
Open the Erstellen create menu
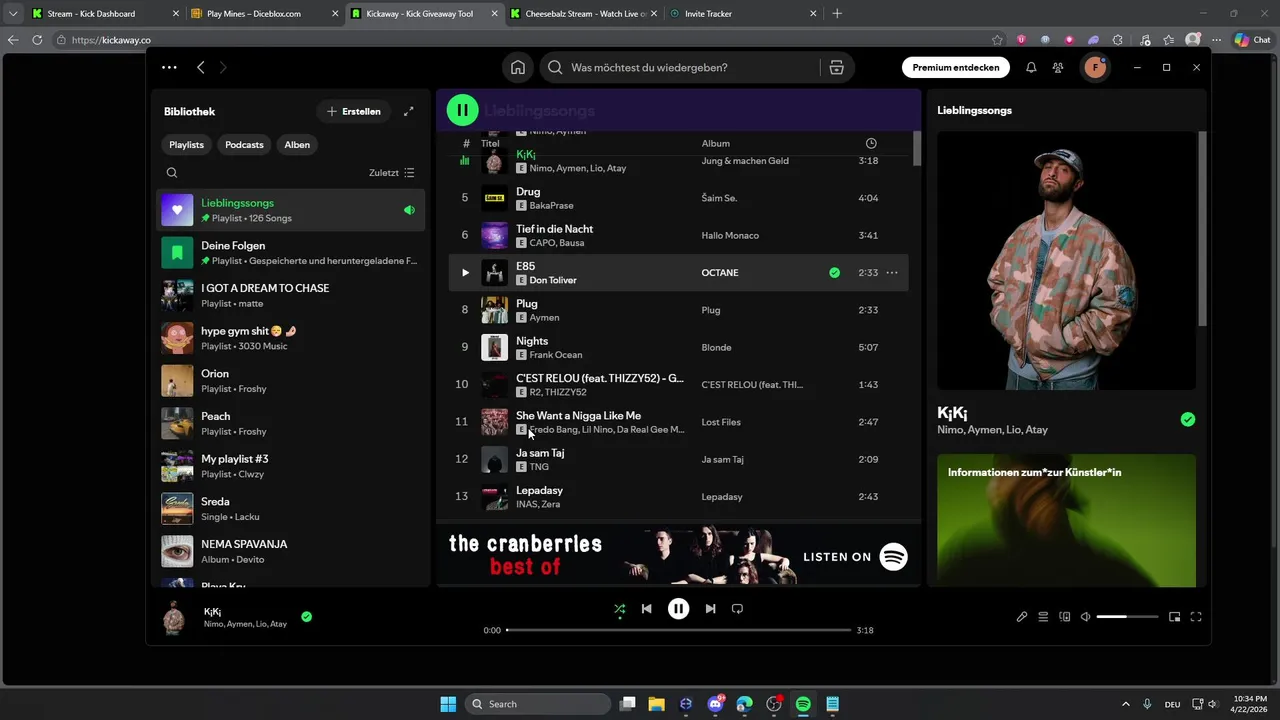(354, 111)
